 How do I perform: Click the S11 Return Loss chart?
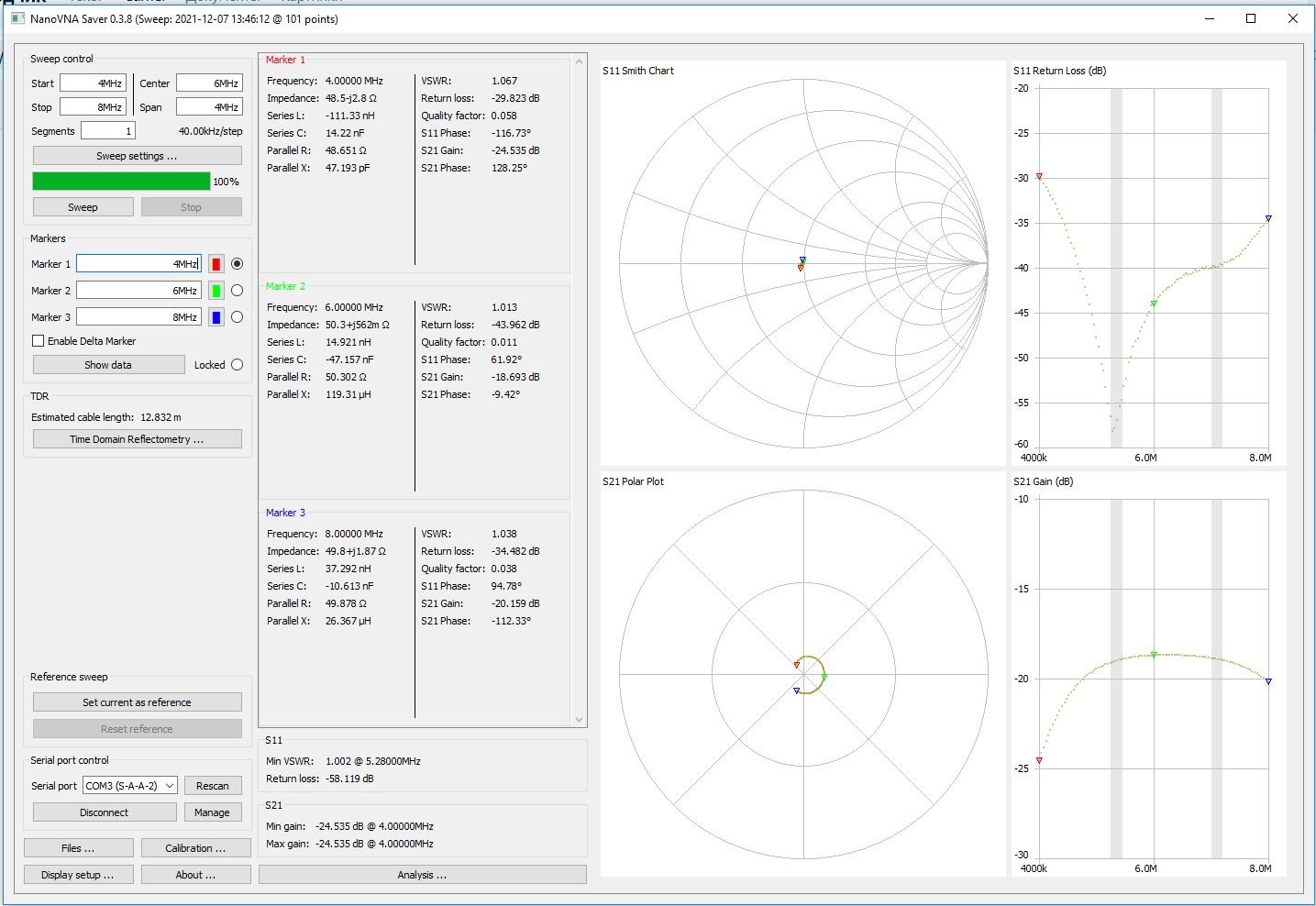[1149, 264]
